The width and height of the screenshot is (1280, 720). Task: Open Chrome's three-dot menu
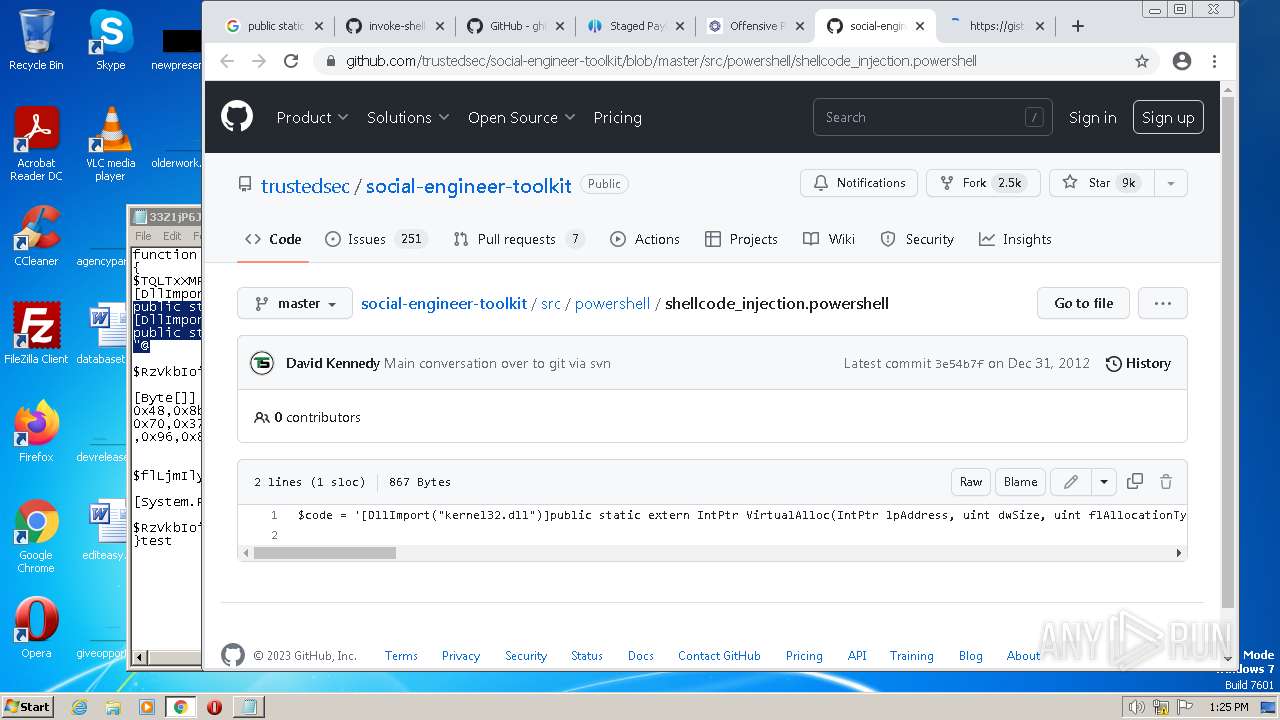(x=1215, y=61)
